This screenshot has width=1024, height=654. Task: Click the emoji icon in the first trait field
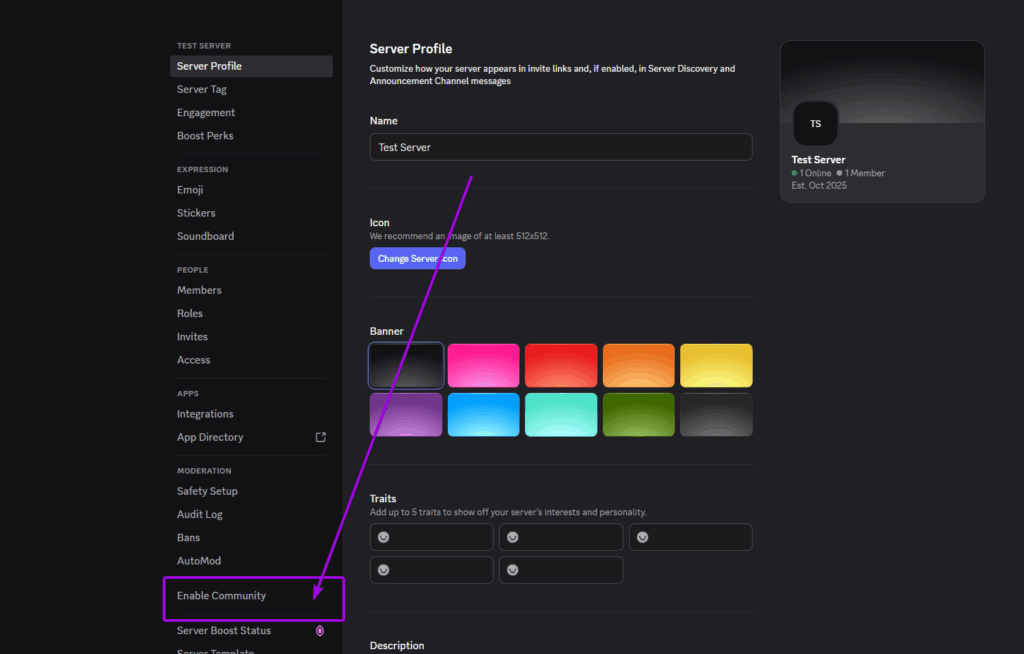coord(383,537)
